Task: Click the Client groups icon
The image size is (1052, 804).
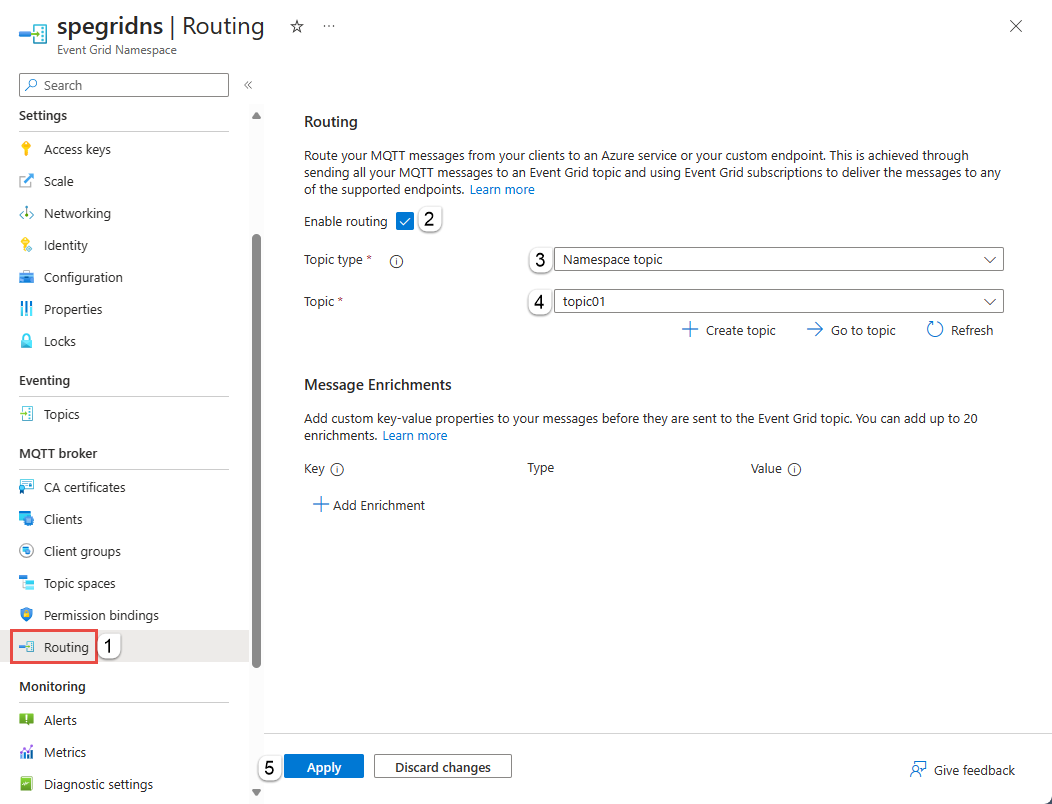Action: [26, 551]
